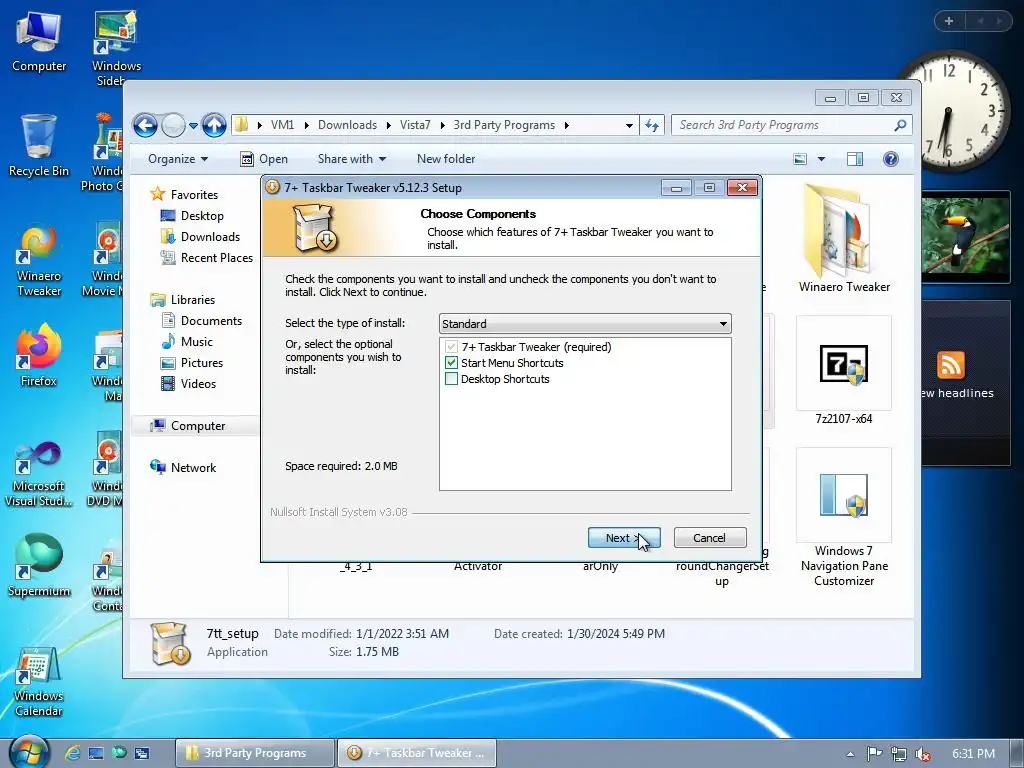Image resolution: width=1024 pixels, height=768 pixels.
Task: Select the Microsoft Visual Studio shortcut
Action: click(x=39, y=473)
